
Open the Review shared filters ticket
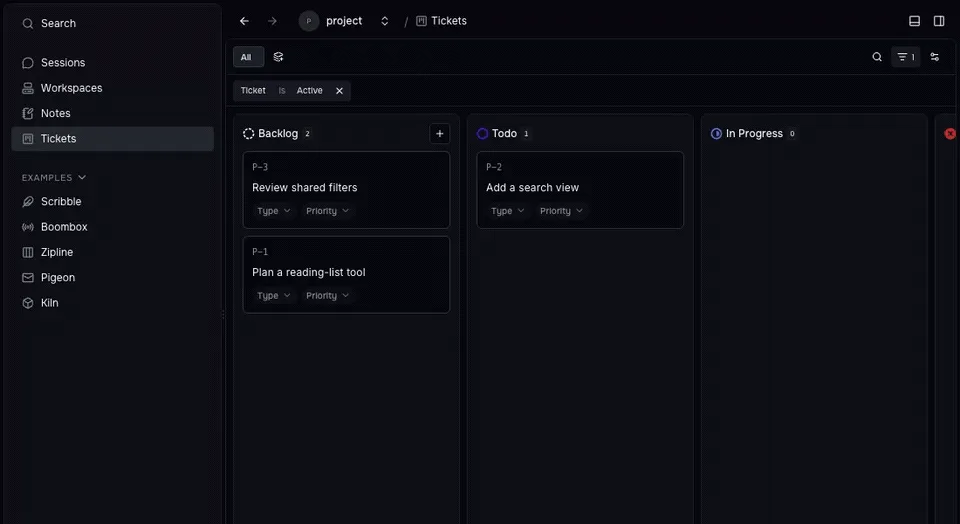[347, 190]
